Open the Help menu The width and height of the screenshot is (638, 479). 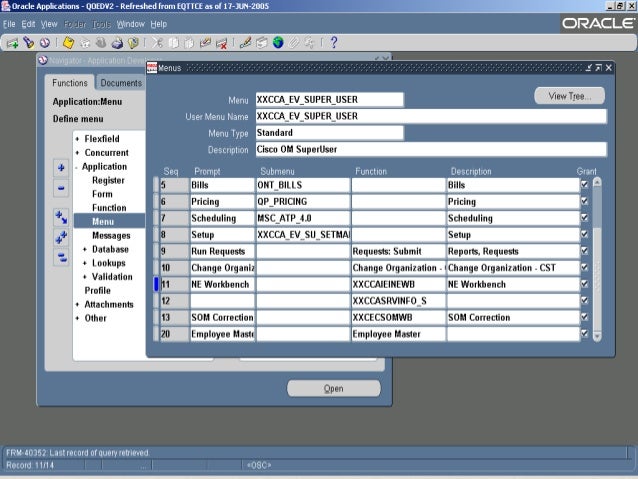click(x=159, y=24)
